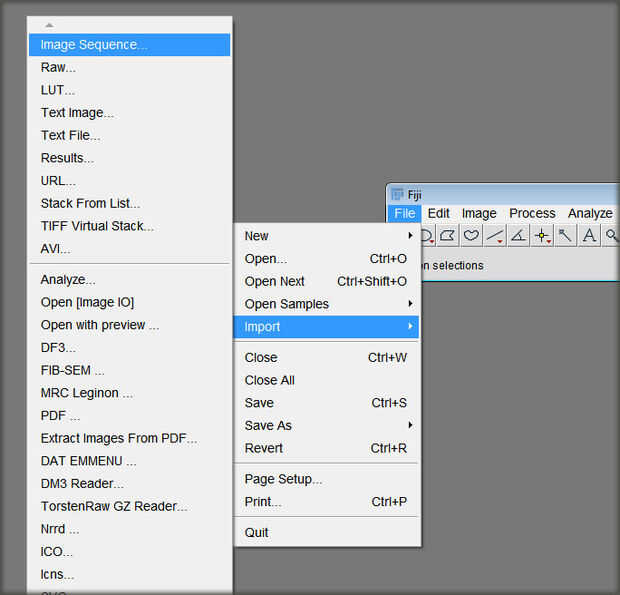Click the Fiji window title icon
This screenshot has height=595, width=620.
pos(397,195)
